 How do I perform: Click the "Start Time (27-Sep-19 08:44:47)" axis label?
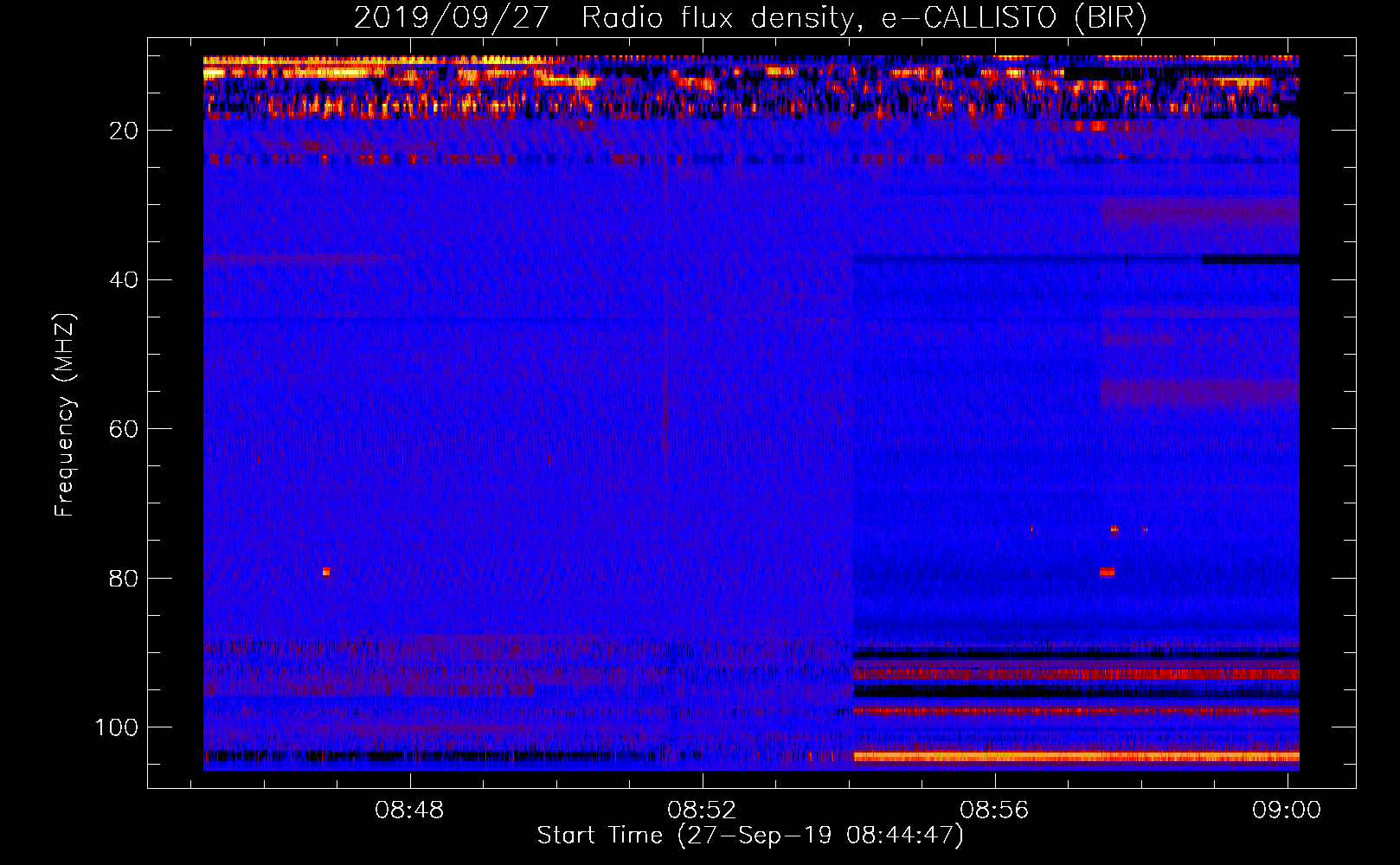[750, 836]
